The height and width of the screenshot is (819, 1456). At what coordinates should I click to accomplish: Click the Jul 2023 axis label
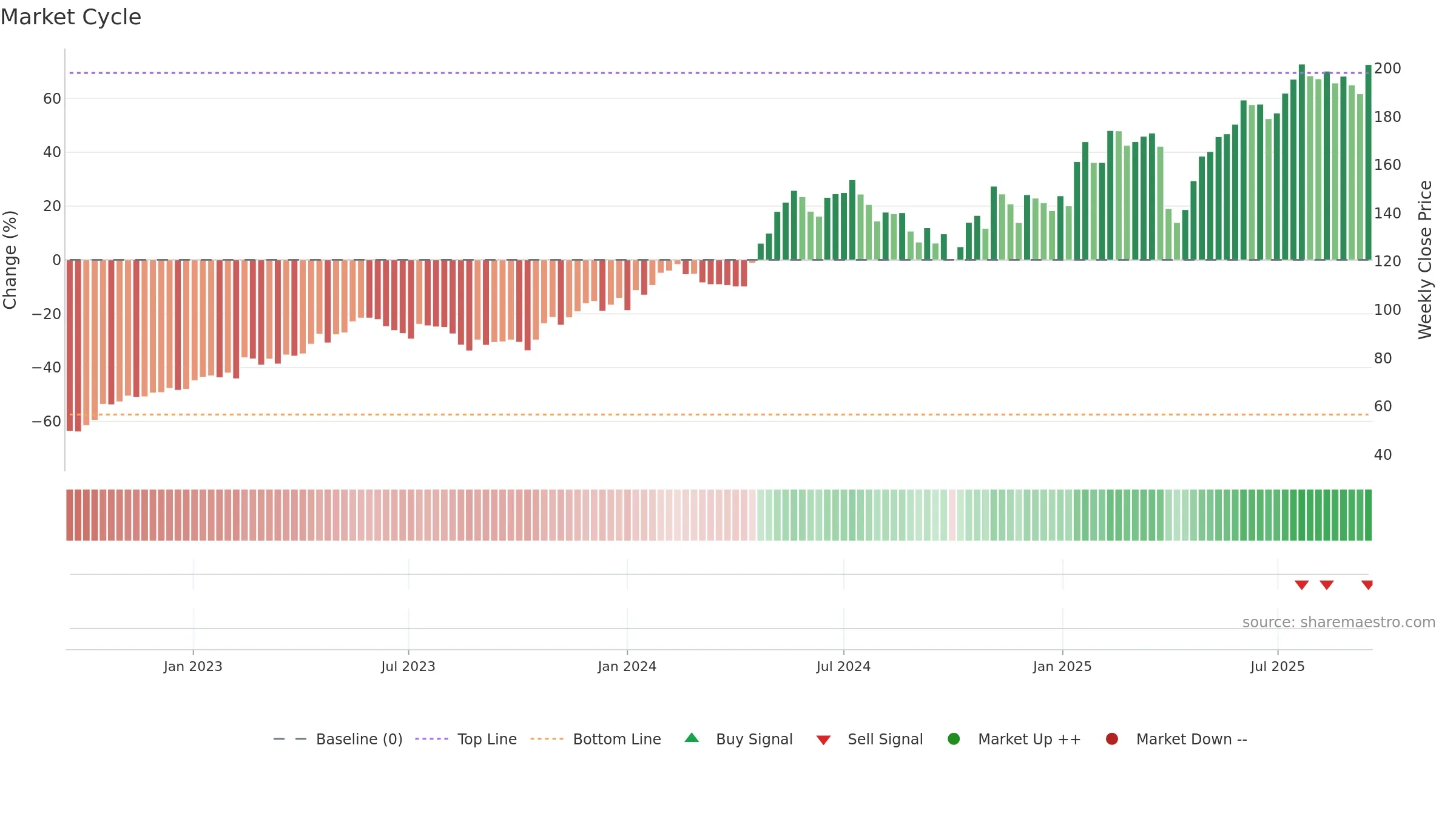(x=408, y=667)
